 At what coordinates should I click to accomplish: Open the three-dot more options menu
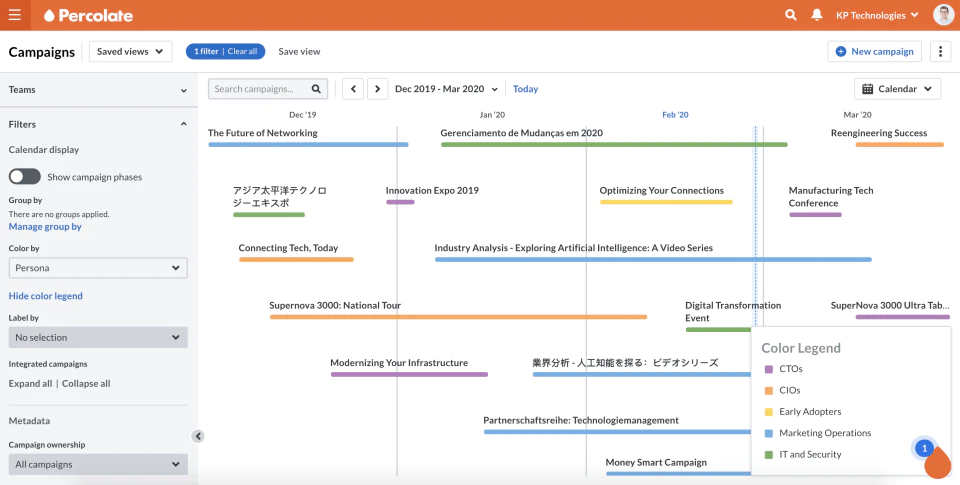coord(940,51)
